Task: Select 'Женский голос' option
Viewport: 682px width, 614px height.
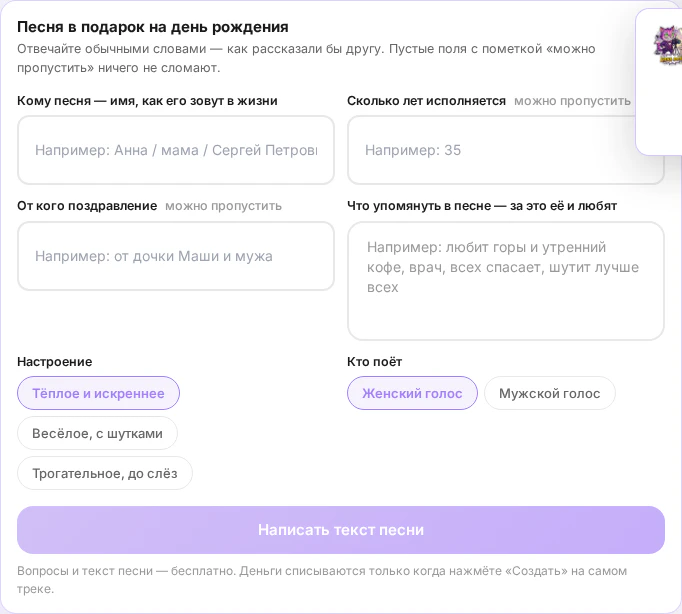Action: [x=412, y=393]
